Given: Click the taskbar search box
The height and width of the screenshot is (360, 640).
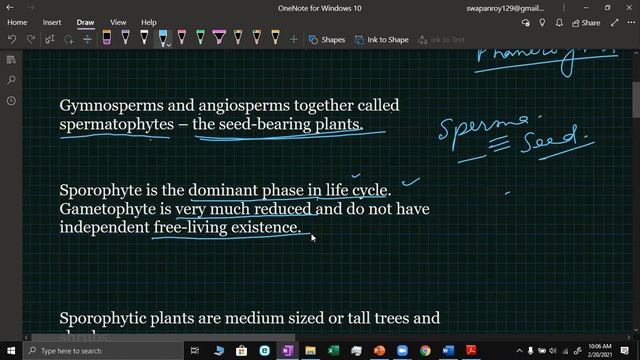Looking at the screenshot, I should 103,351.
